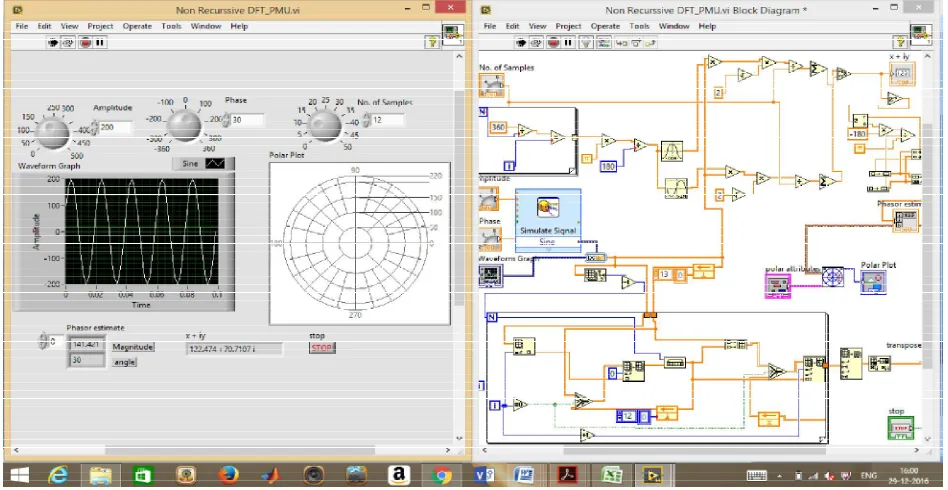Click the Amplitude value stepper arrows
Screen dimensions: 948x490
coord(94,128)
